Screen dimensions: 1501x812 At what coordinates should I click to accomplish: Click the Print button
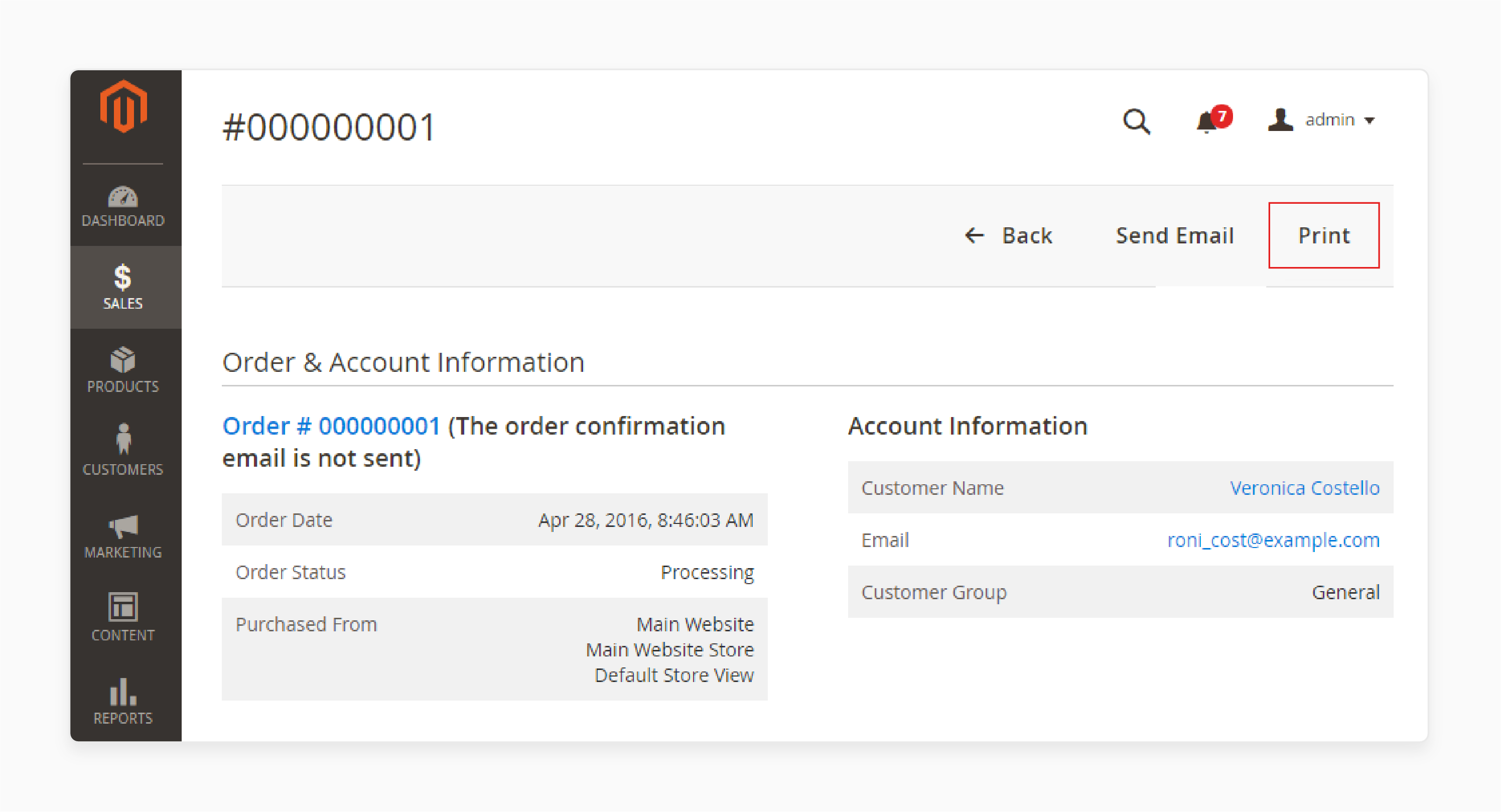(x=1324, y=235)
